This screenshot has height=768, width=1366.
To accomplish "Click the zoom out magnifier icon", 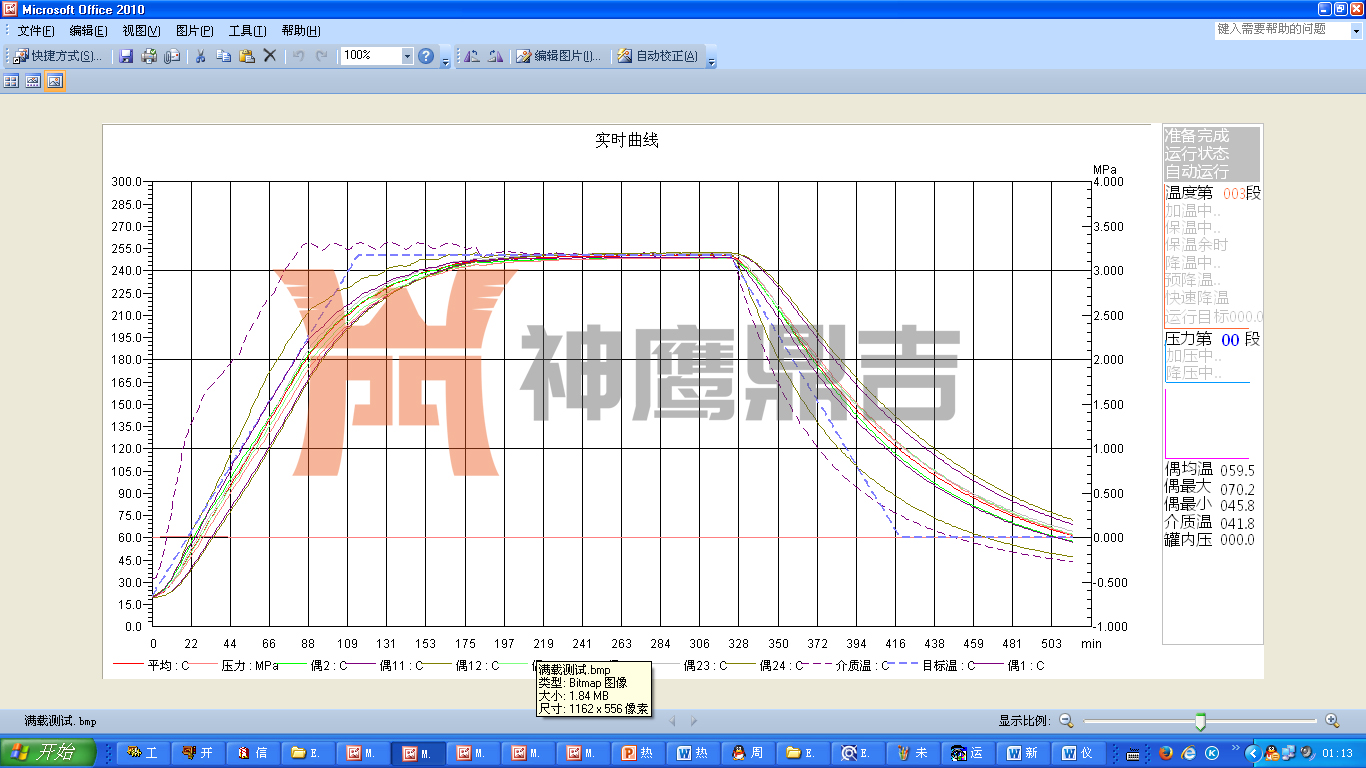I will coord(1066,720).
